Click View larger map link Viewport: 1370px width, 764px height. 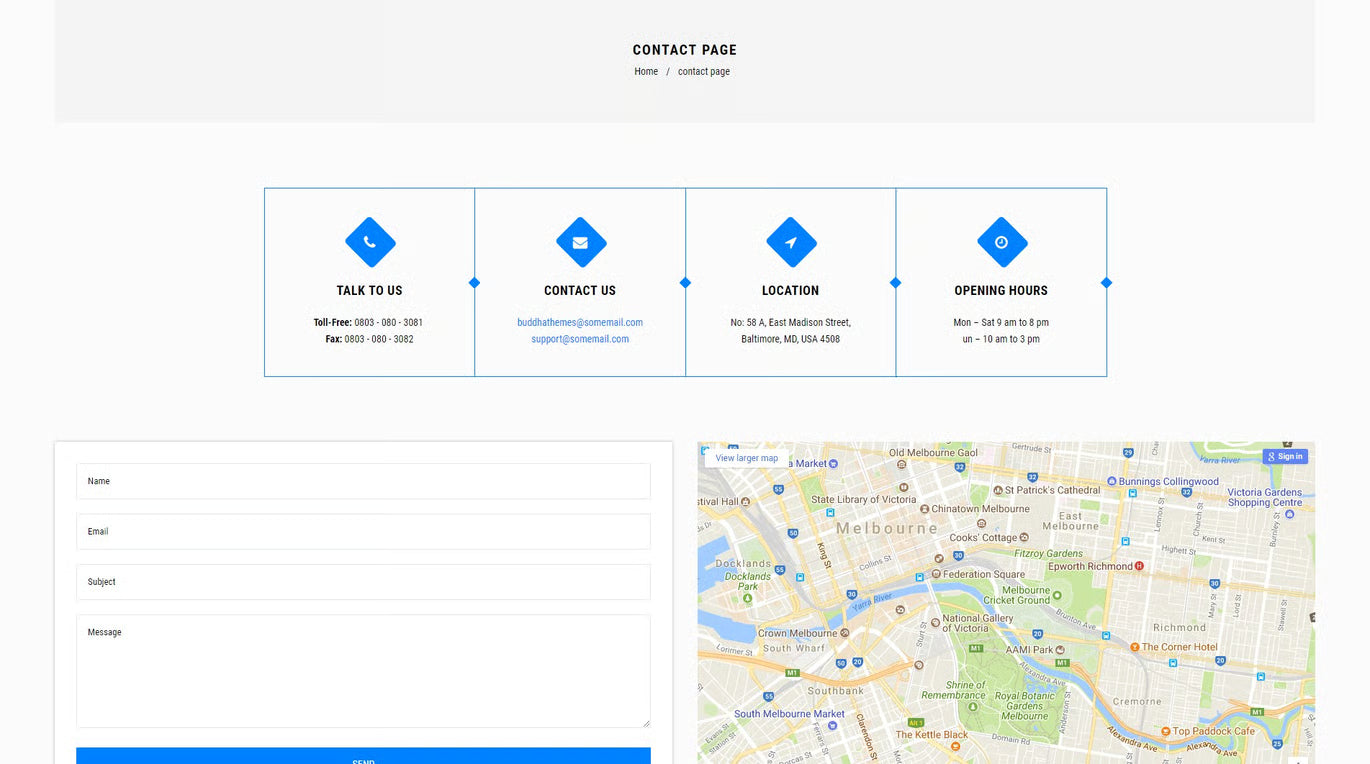[x=746, y=458]
